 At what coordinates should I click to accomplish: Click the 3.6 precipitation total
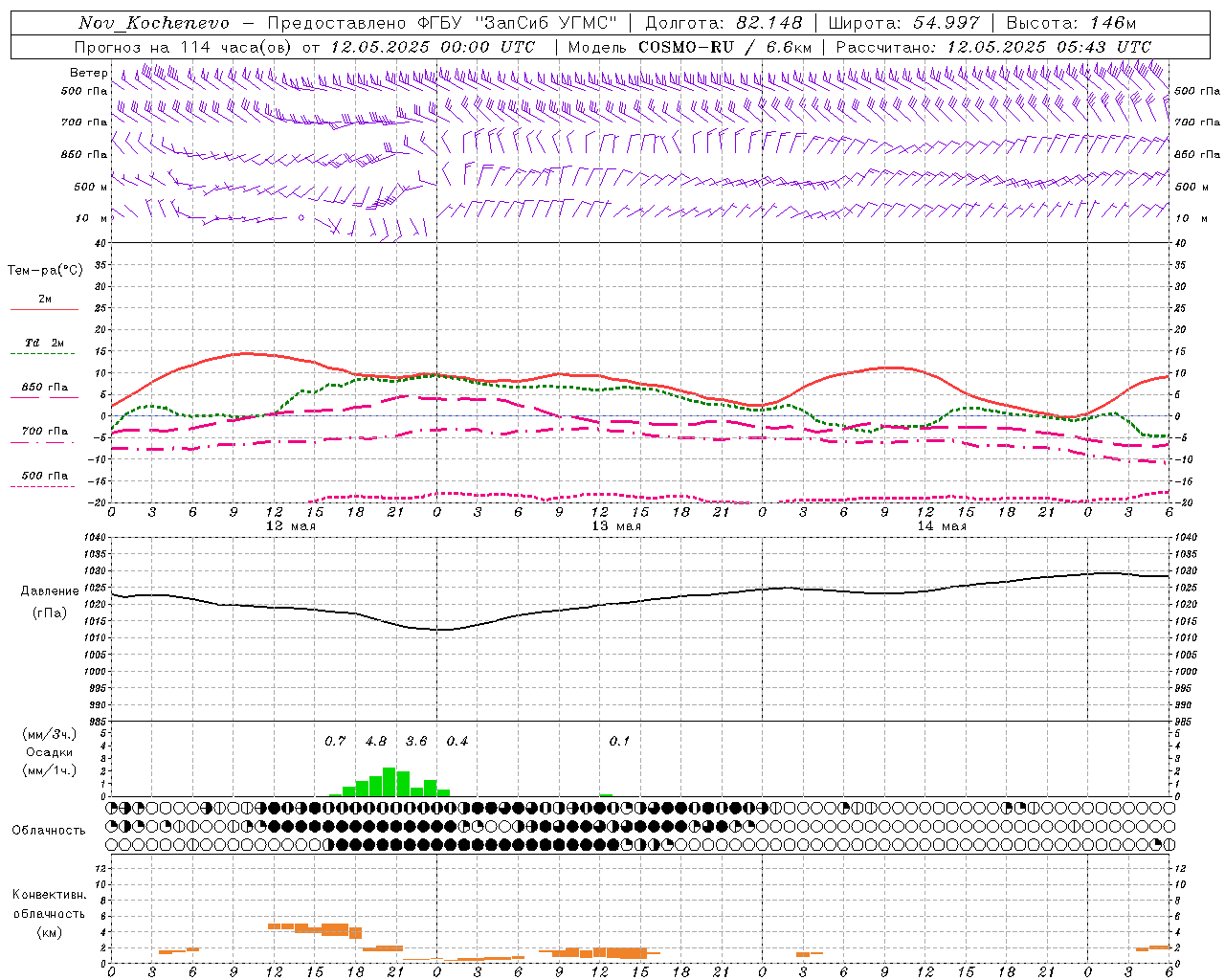[x=416, y=742]
